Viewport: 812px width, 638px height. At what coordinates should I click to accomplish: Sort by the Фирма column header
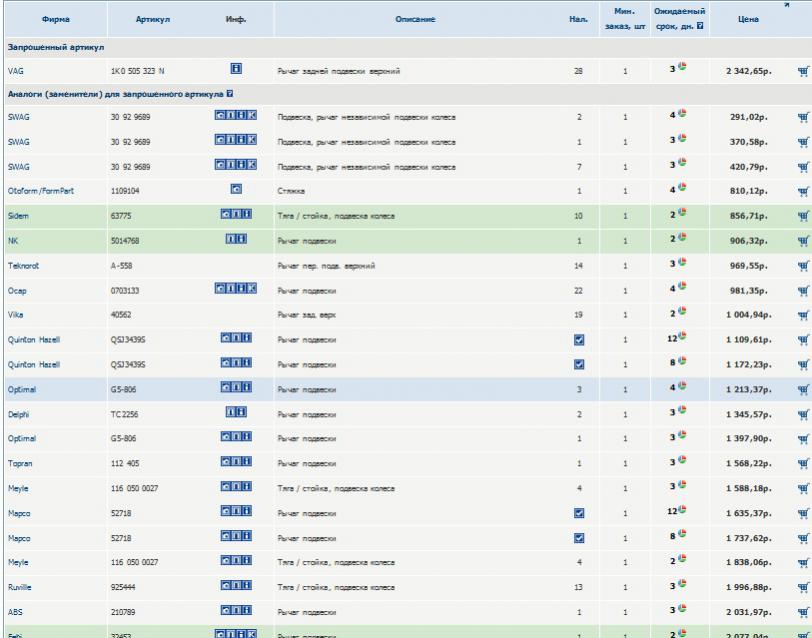pos(55,19)
